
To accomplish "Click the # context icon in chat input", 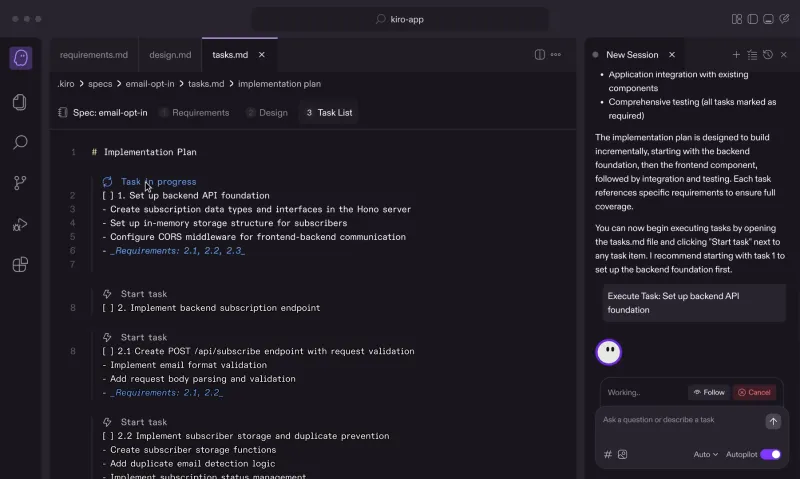I will click(x=608, y=454).
